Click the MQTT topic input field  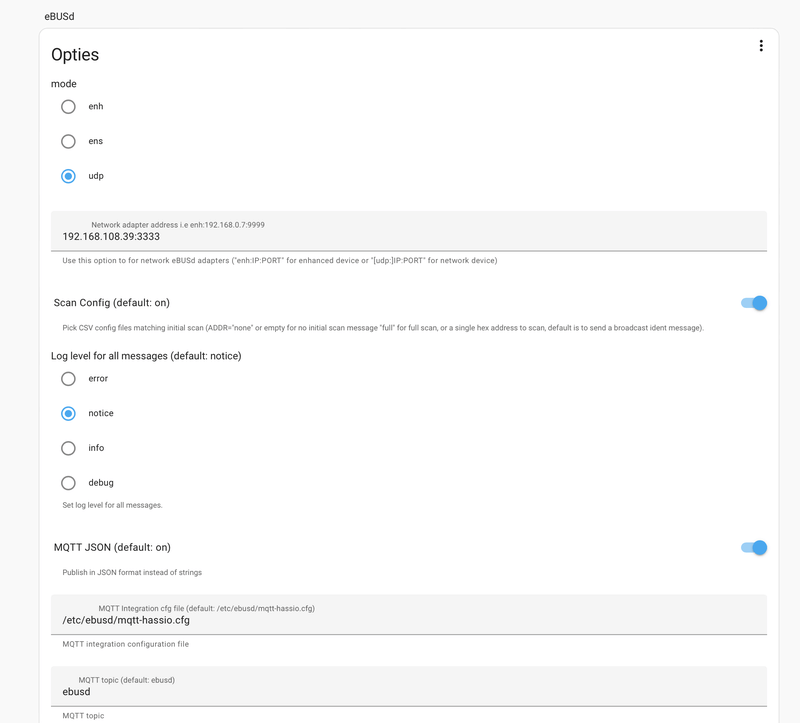[x=408, y=692]
